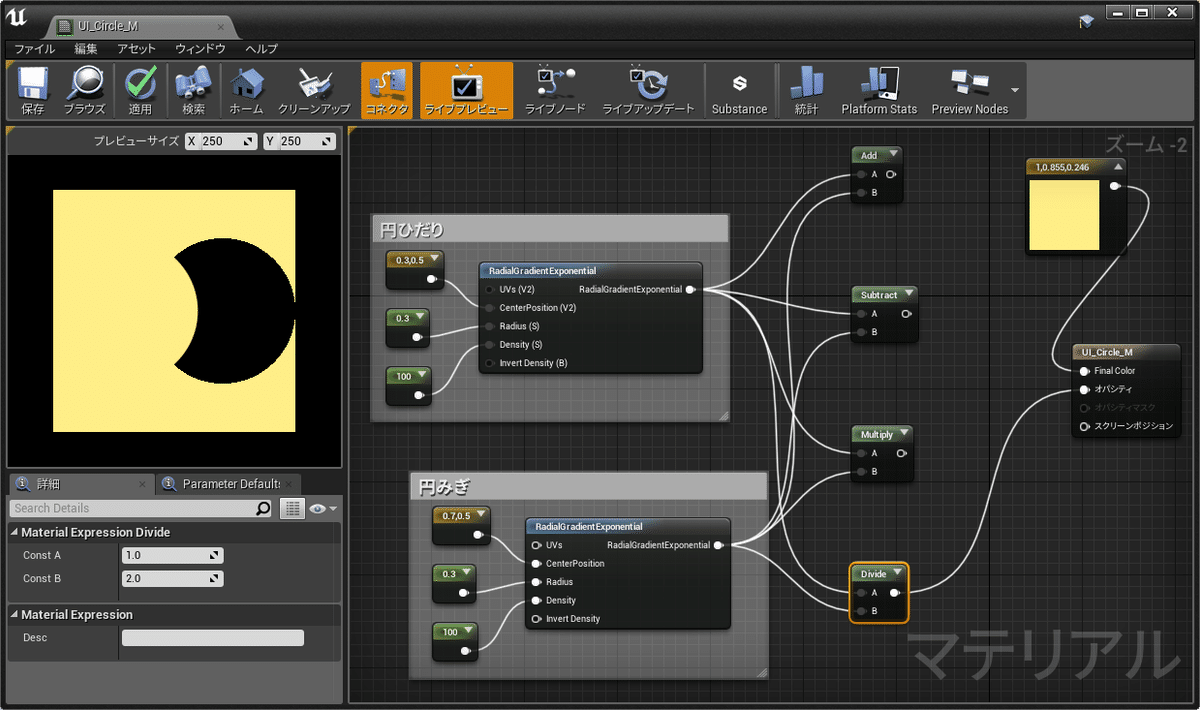Click the 適用 apply checkmark icon
The width and height of the screenshot is (1200, 710).
140,91
